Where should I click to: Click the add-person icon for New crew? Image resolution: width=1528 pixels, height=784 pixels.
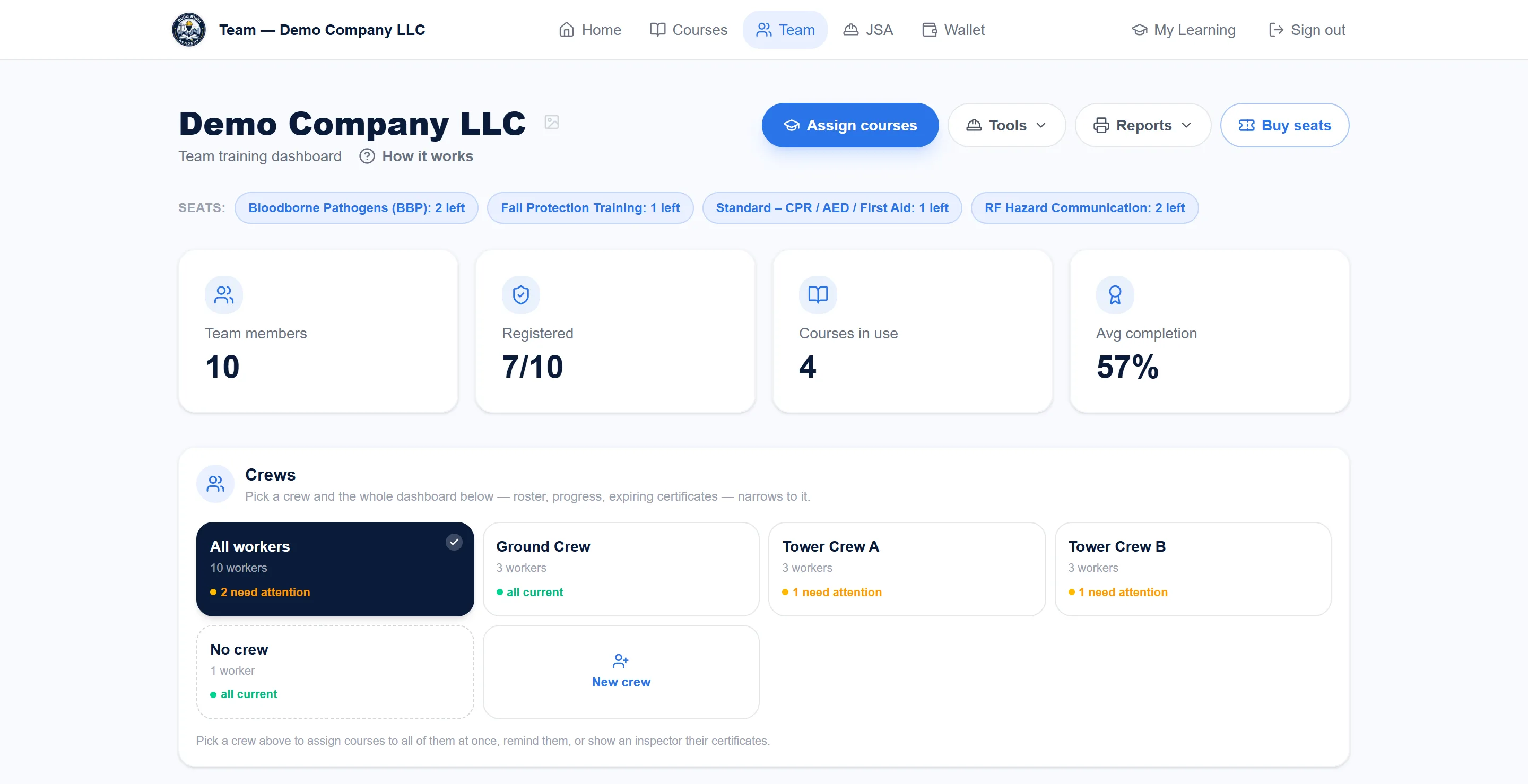(620, 660)
